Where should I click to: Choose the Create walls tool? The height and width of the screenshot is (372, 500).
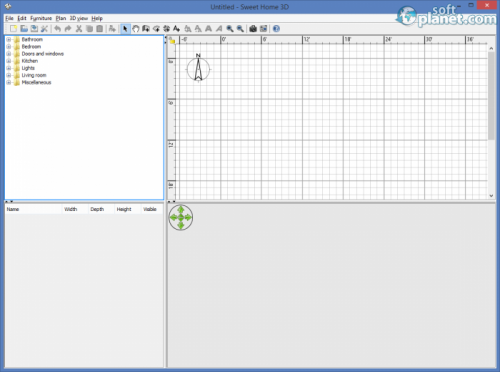point(146,29)
